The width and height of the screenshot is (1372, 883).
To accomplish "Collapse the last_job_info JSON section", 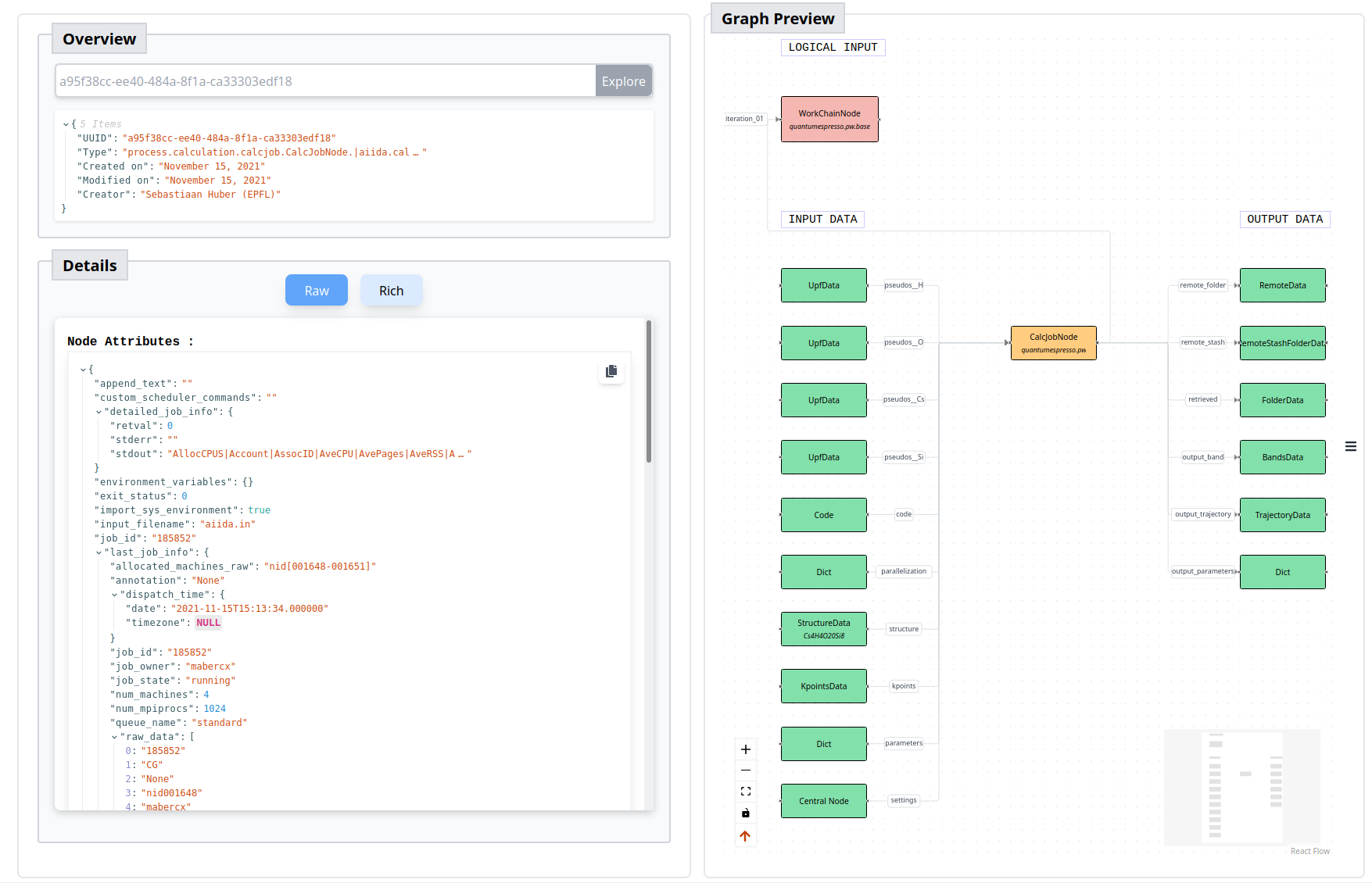I will tap(99, 552).
